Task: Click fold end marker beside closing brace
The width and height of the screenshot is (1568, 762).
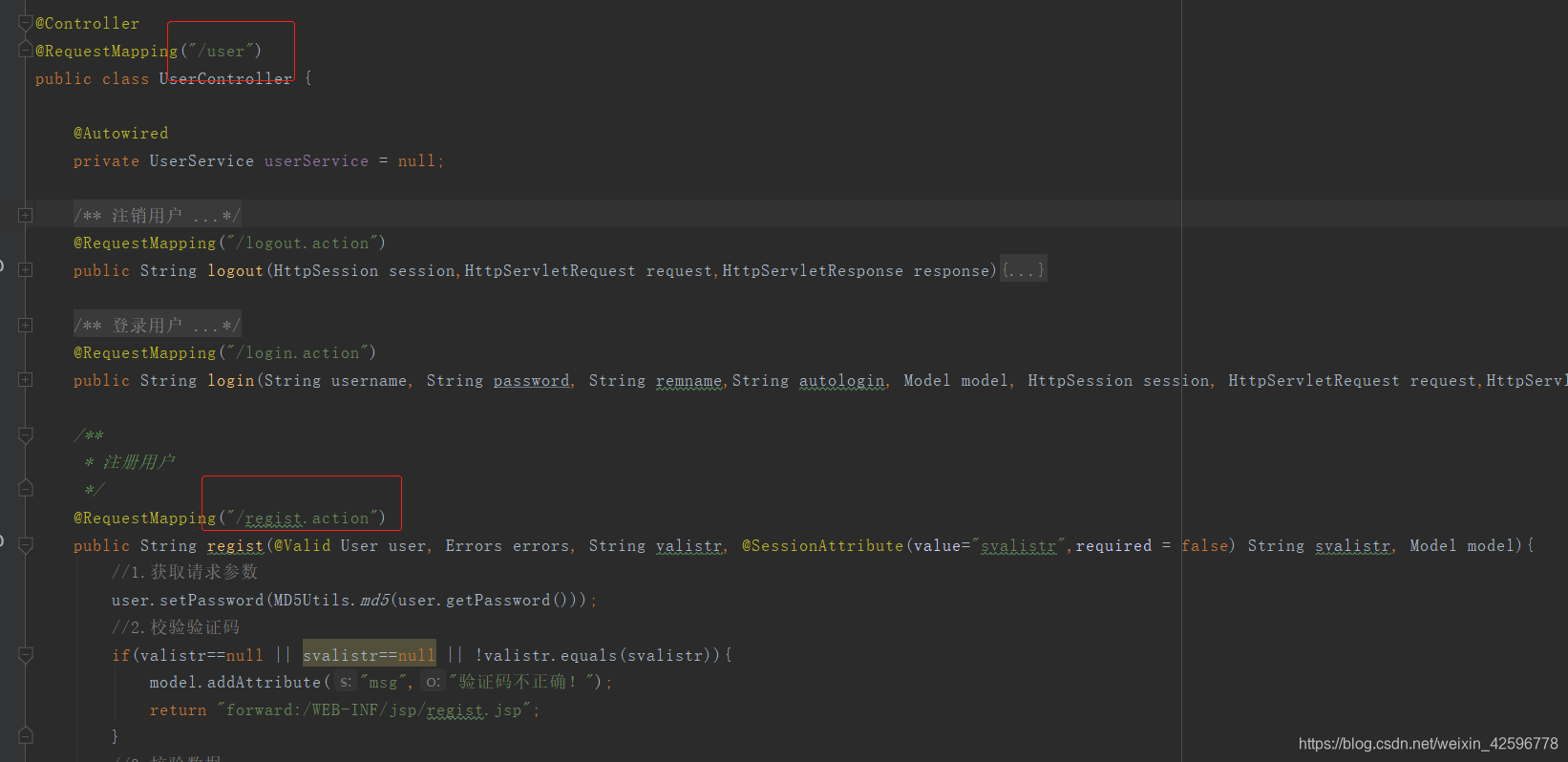Action: [26, 735]
